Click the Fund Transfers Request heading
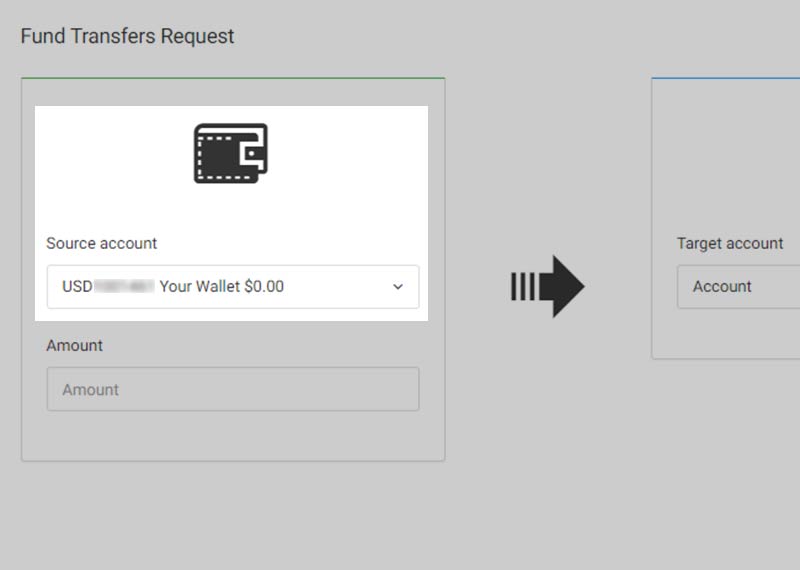 127,36
